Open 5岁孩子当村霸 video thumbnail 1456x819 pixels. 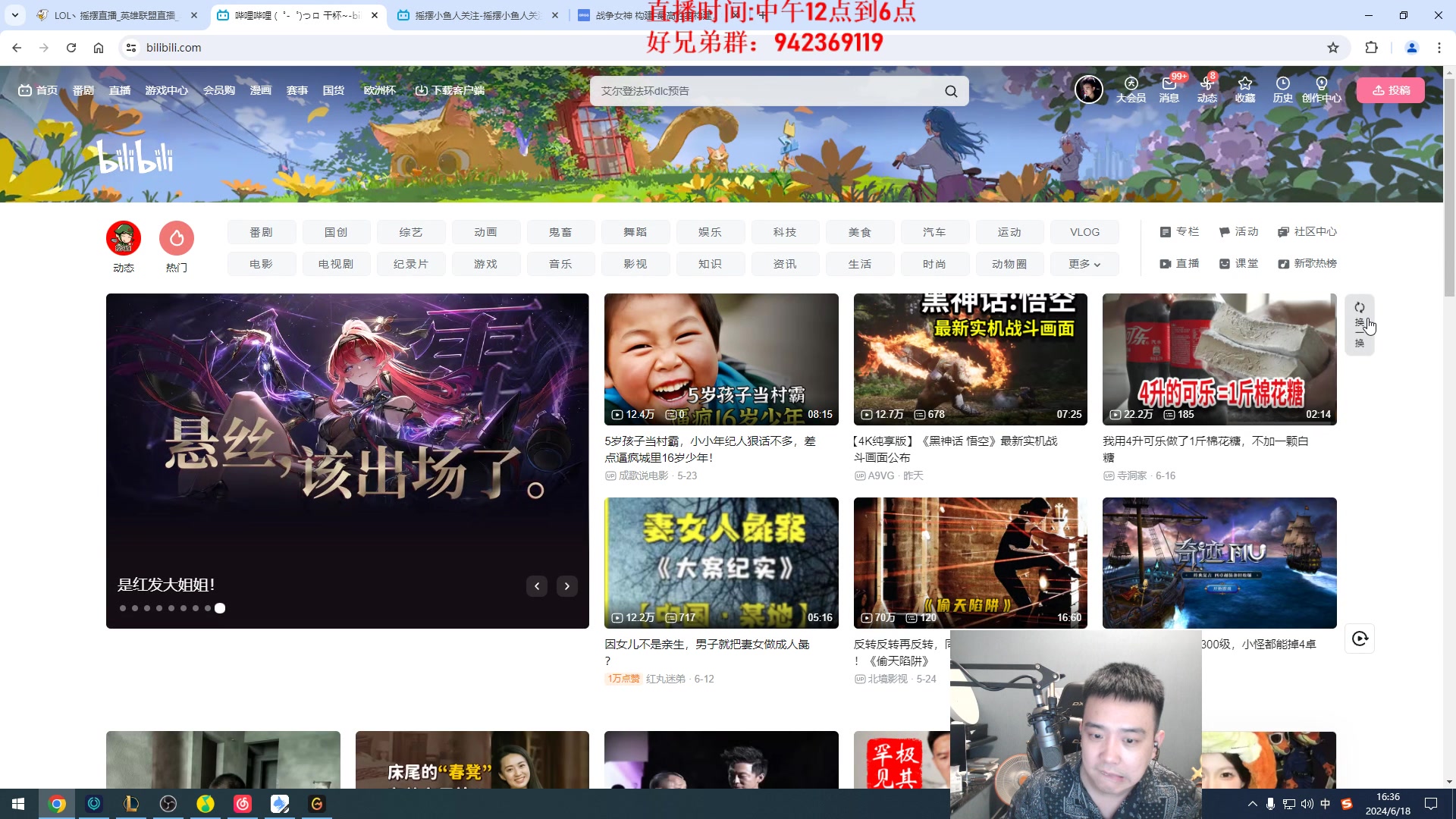pos(721,359)
